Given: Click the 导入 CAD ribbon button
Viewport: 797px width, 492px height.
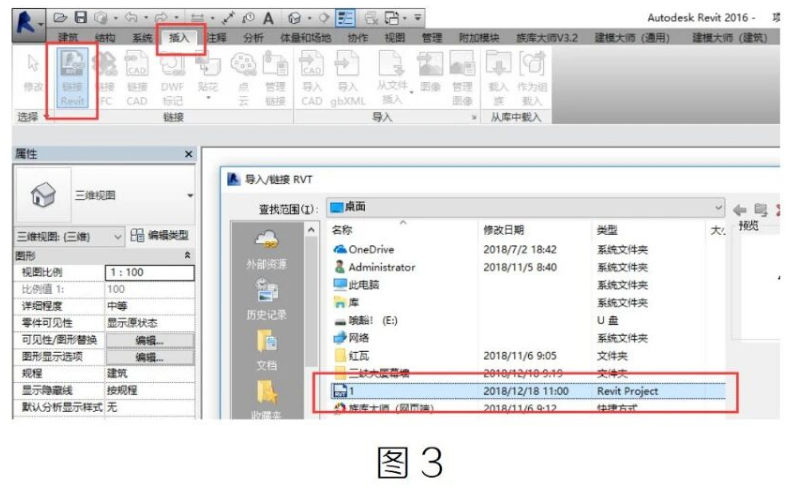Looking at the screenshot, I should click(312, 78).
